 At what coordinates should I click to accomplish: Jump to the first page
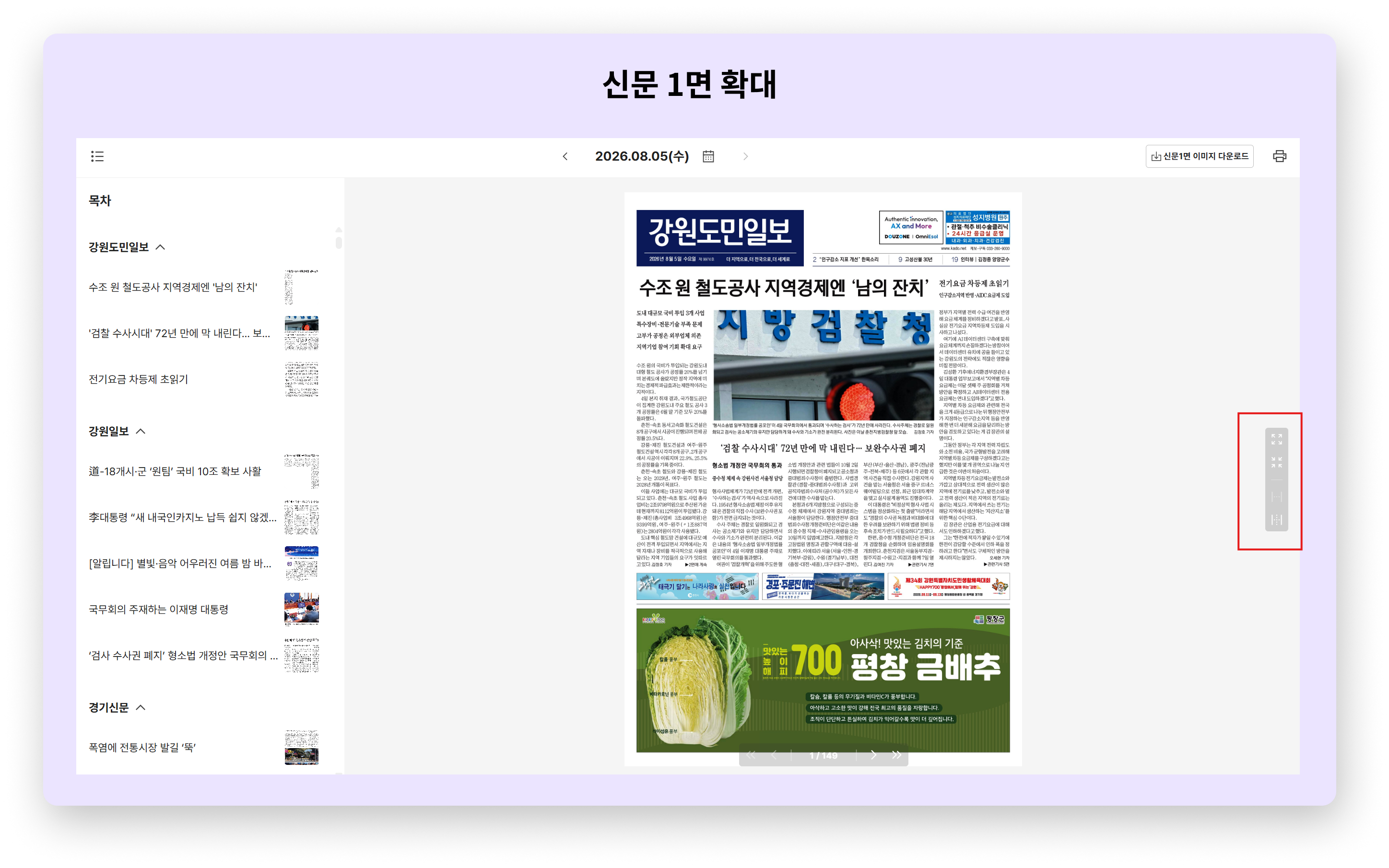click(751, 755)
